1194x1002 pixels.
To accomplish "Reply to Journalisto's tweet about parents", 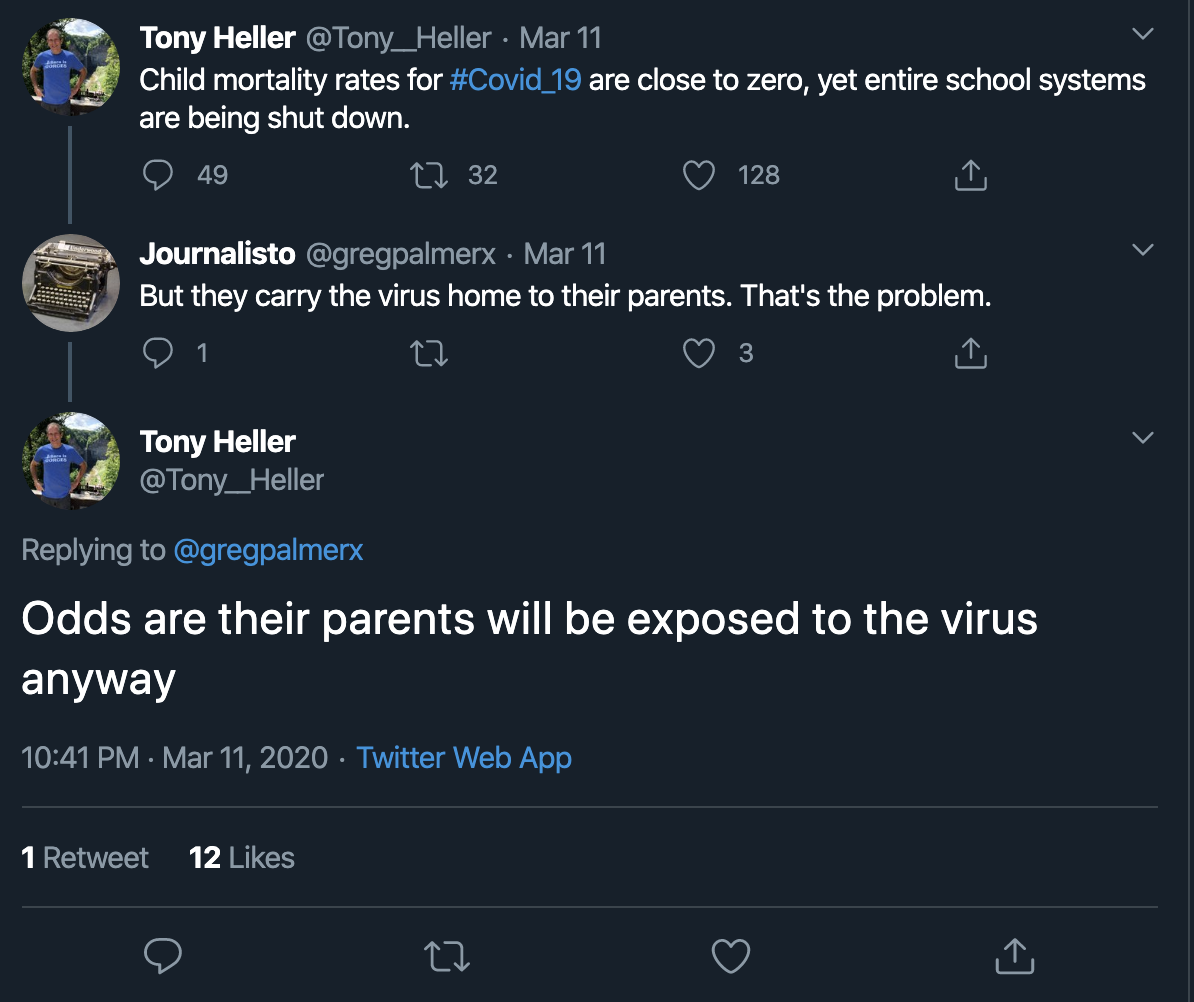I will tap(158, 353).
